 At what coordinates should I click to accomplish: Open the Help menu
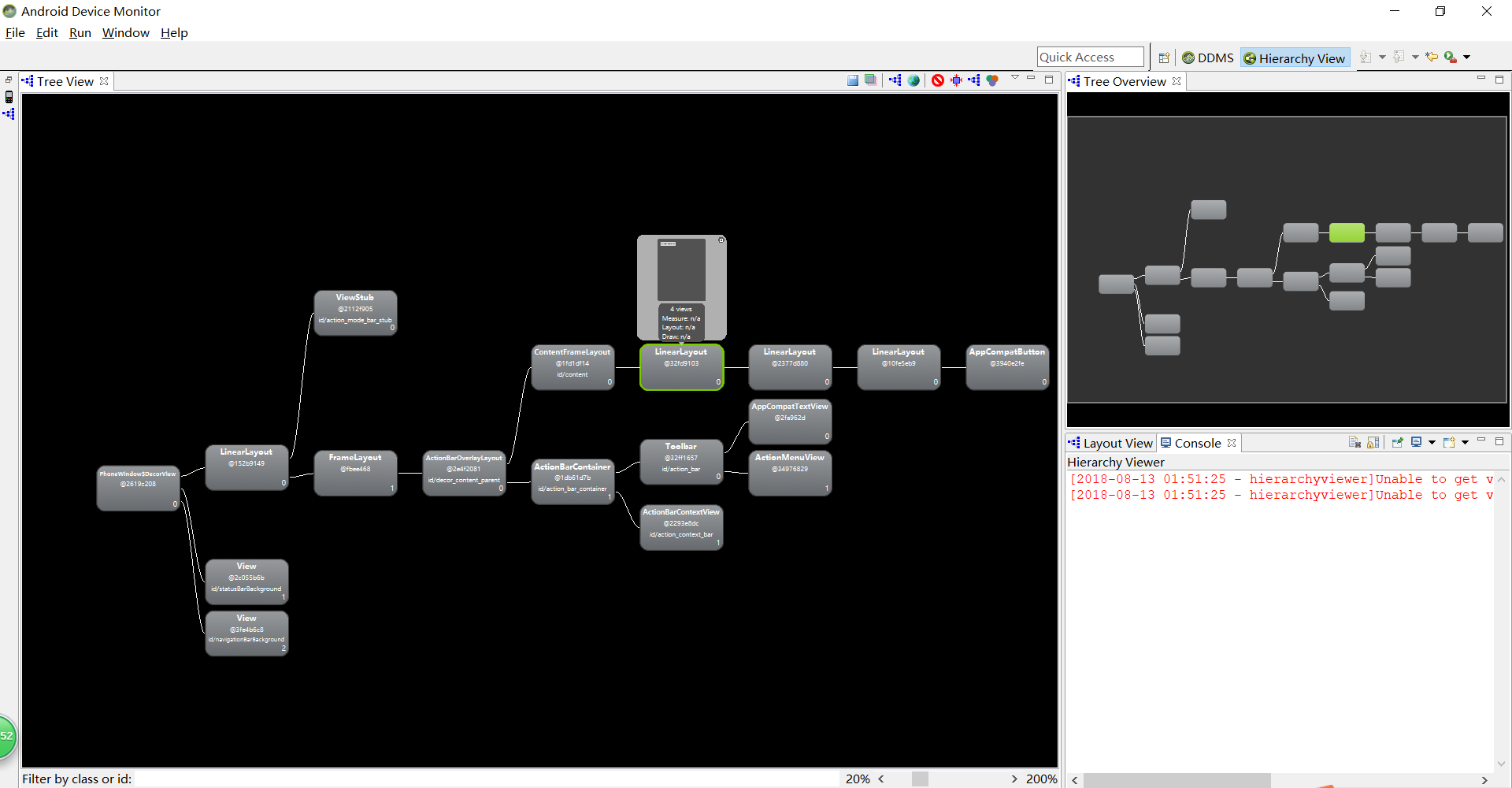pos(174,32)
